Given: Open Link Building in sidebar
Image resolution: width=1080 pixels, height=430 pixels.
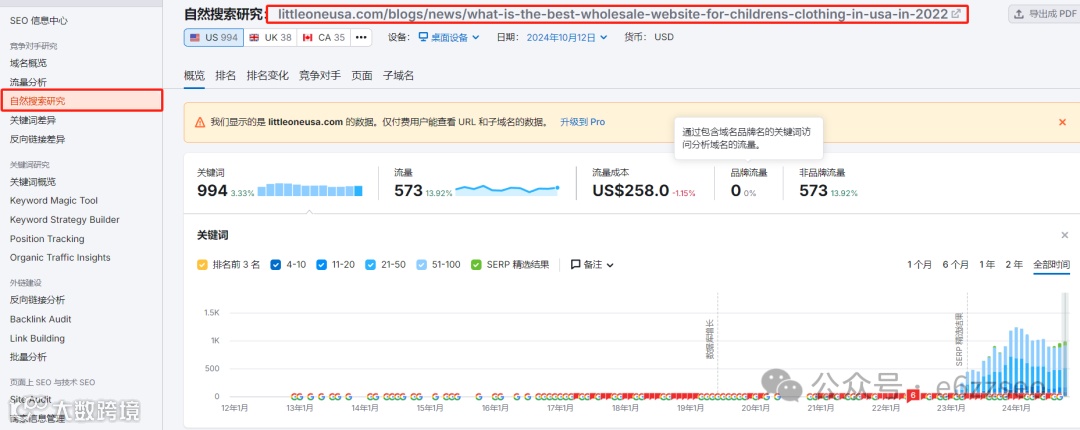Looking at the screenshot, I should [x=37, y=338].
